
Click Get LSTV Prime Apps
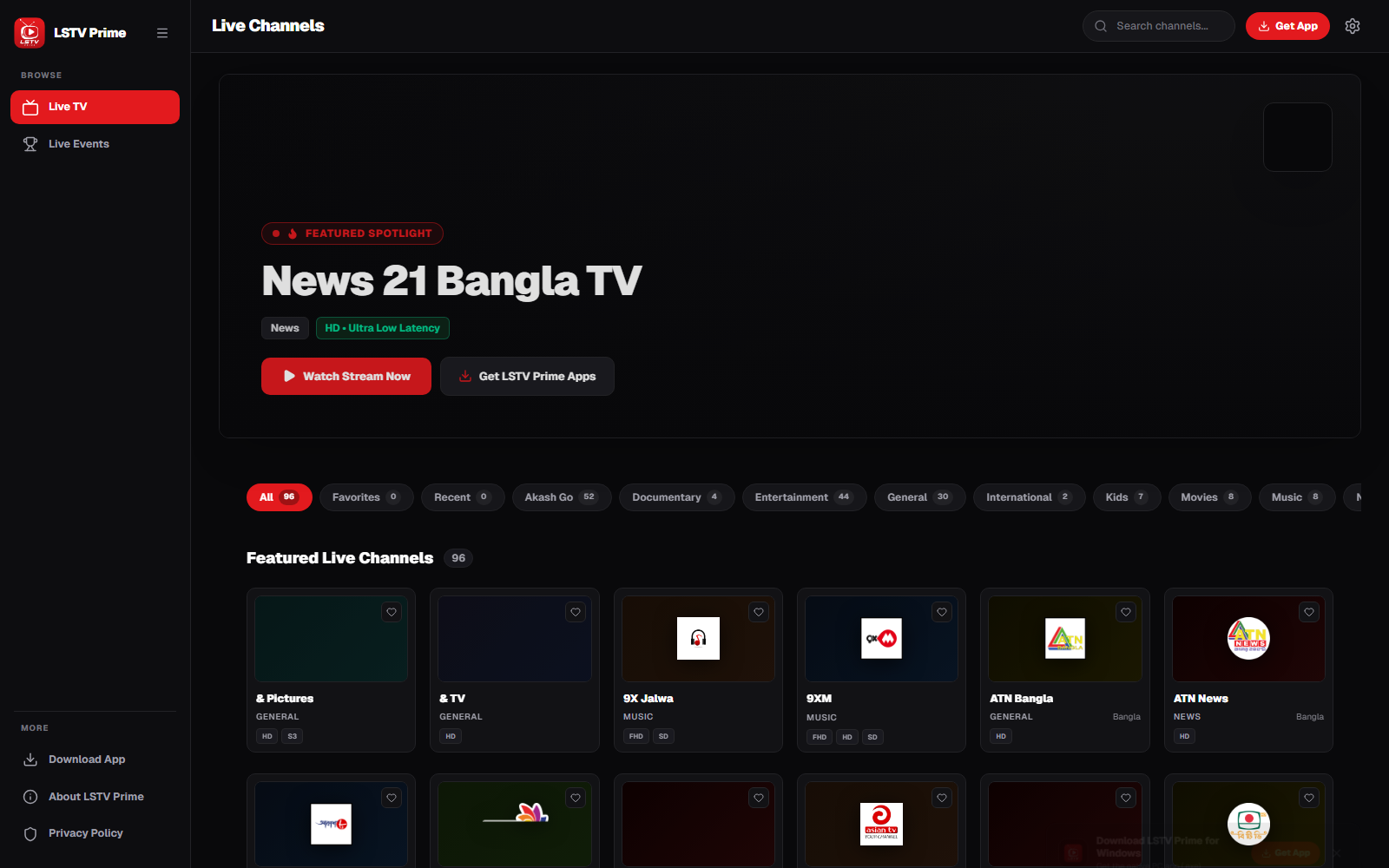pyautogui.click(x=527, y=376)
